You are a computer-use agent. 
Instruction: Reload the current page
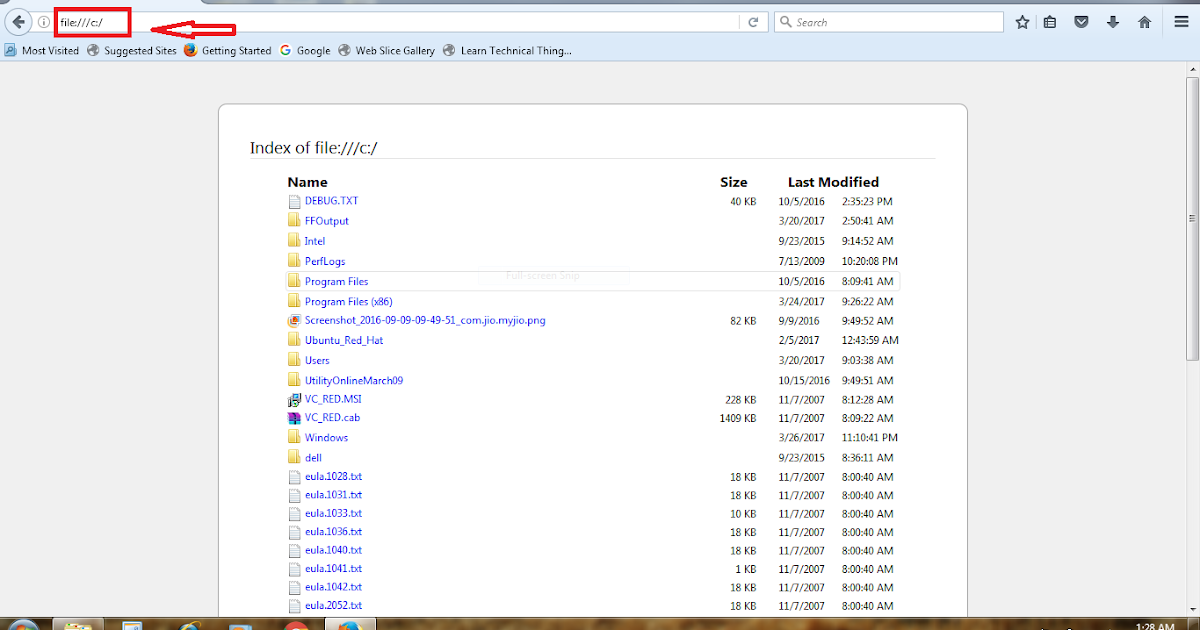tap(753, 21)
